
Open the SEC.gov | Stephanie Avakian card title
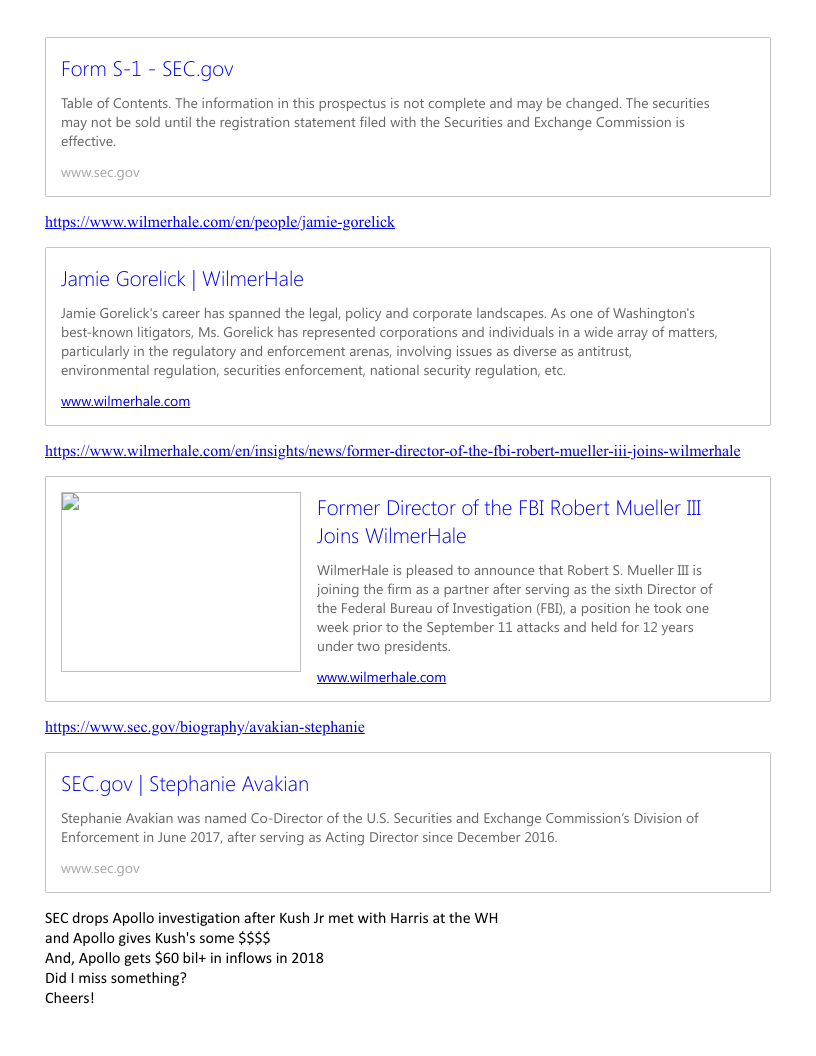[185, 784]
